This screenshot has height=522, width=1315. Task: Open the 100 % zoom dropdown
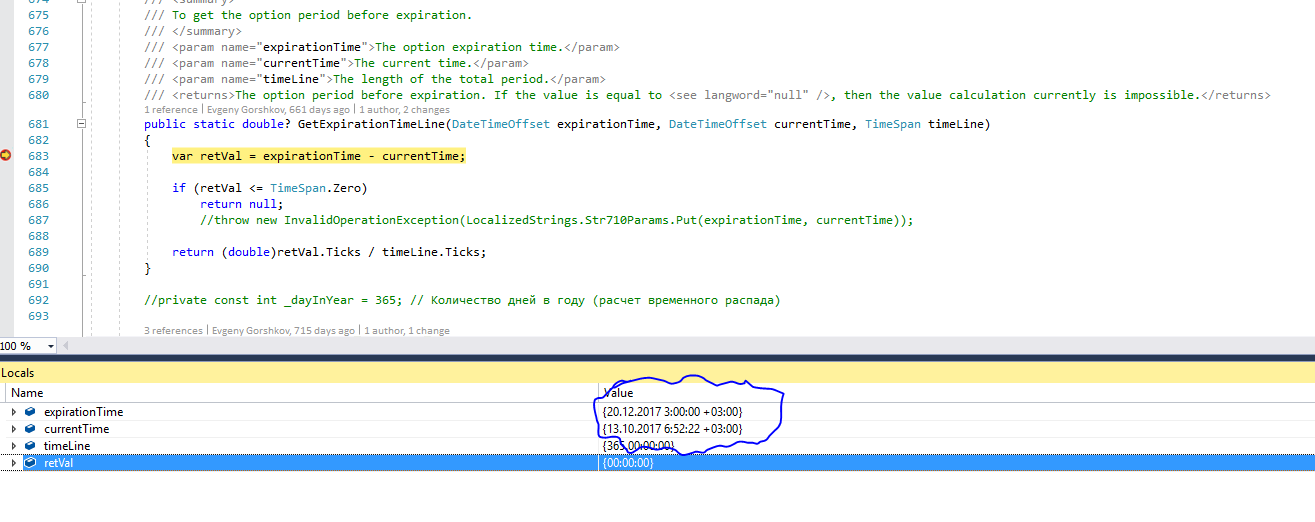click(49, 346)
